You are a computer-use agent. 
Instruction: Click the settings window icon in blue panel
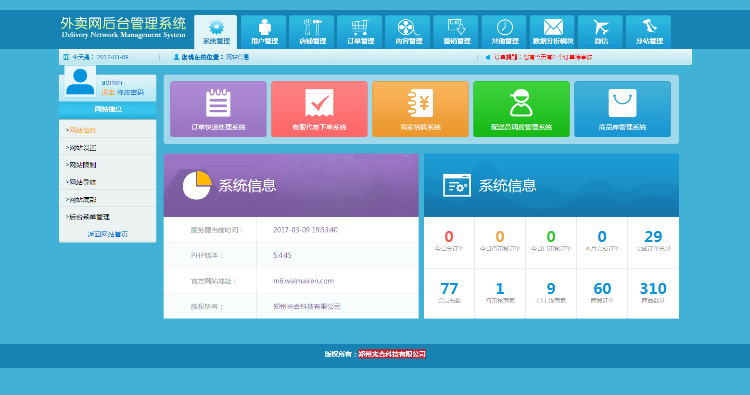click(457, 186)
